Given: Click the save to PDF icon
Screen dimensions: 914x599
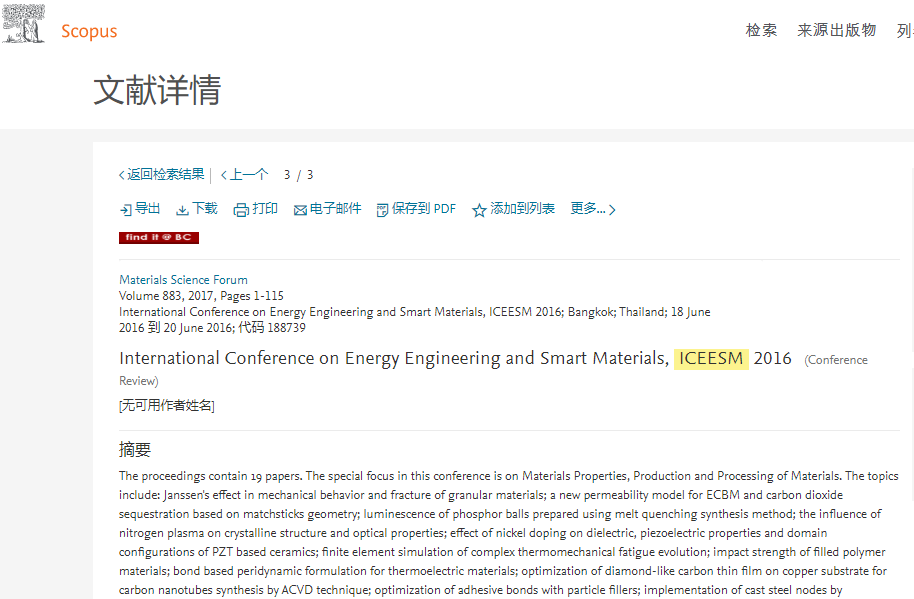Looking at the screenshot, I should click(382, 210).
